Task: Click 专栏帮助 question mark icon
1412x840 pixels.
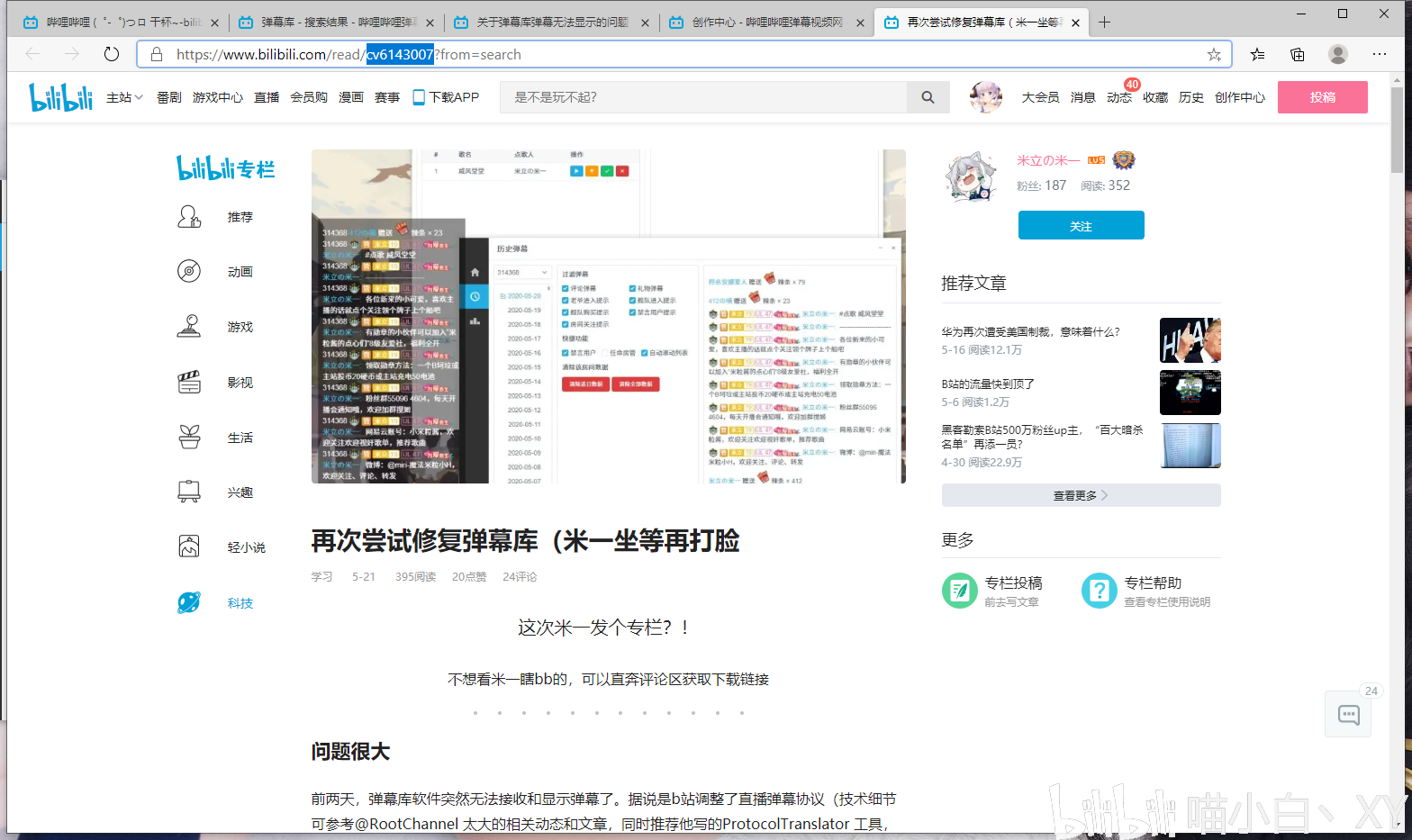Action: 1100,591
